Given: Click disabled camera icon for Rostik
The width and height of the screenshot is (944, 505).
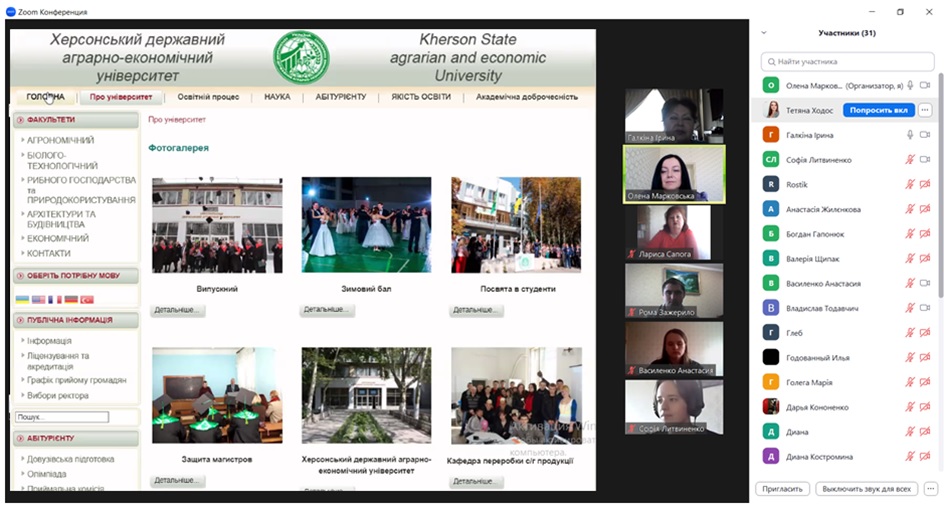Looking at the screenshot, I should (x=925, y=184).
